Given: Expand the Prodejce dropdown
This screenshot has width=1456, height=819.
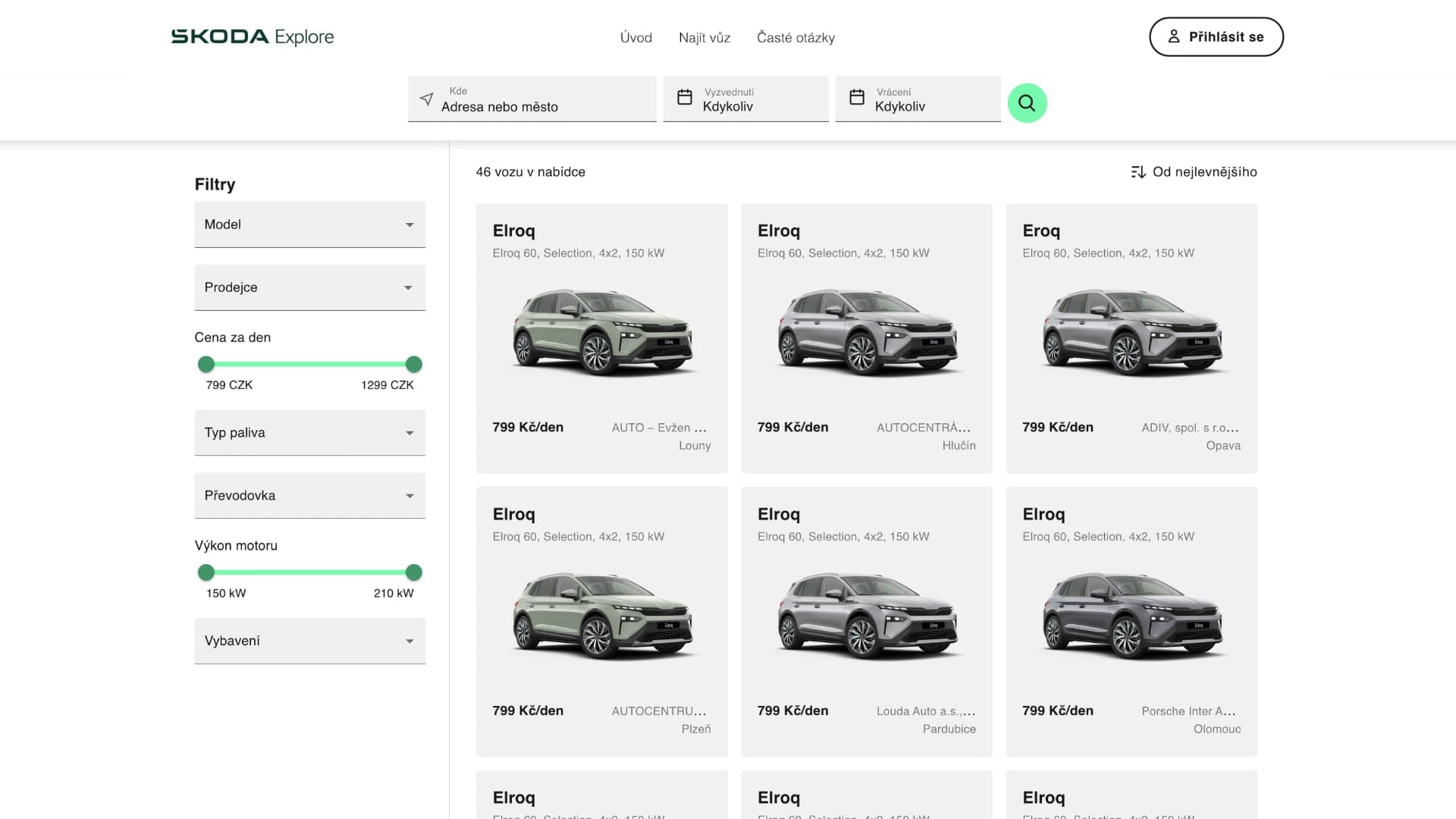Looking at the screenshot, I should click(x=309, y=287).
